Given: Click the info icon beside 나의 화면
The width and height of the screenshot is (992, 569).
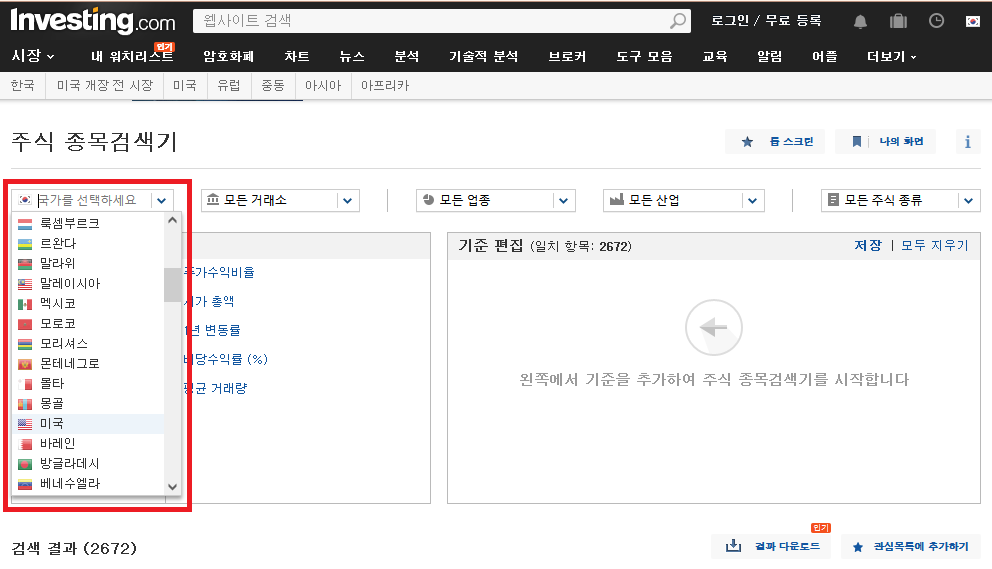Looking at the screenshot, I should click(967, 141).
